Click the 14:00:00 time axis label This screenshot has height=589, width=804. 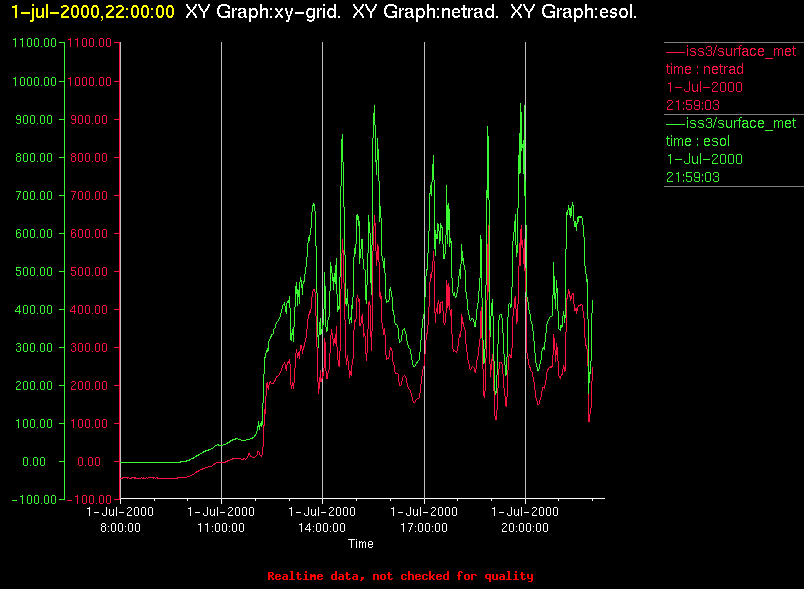click(x=322, y=527)
